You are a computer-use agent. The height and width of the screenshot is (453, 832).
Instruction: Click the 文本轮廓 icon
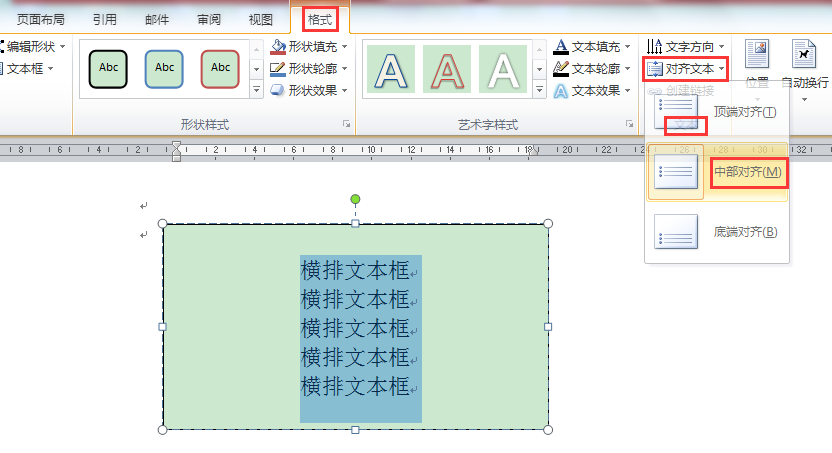click(561, 68)
